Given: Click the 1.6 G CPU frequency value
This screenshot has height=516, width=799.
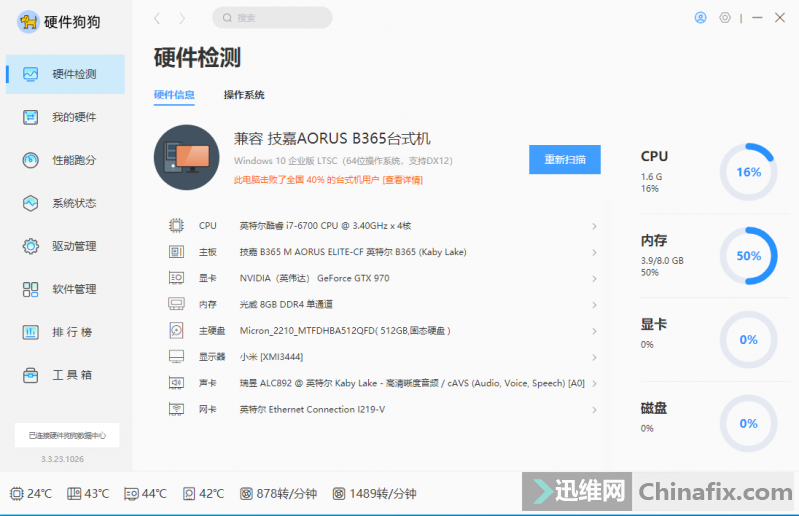Looking at the screenshot, I should pos(651,177).
